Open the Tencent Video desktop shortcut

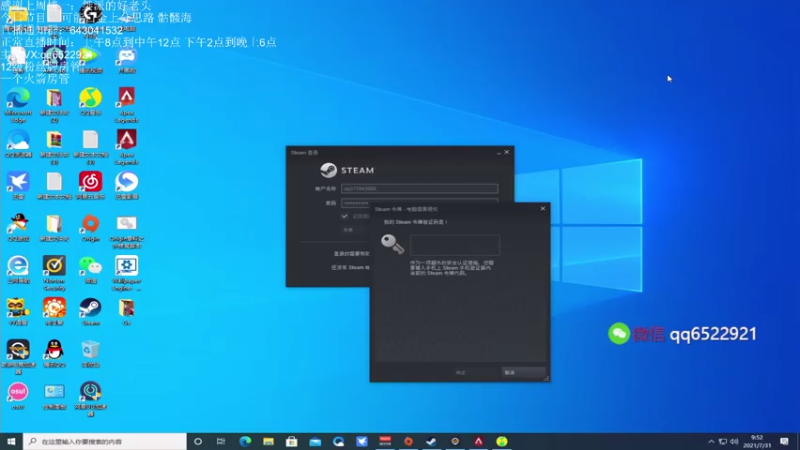pos(91,60)
